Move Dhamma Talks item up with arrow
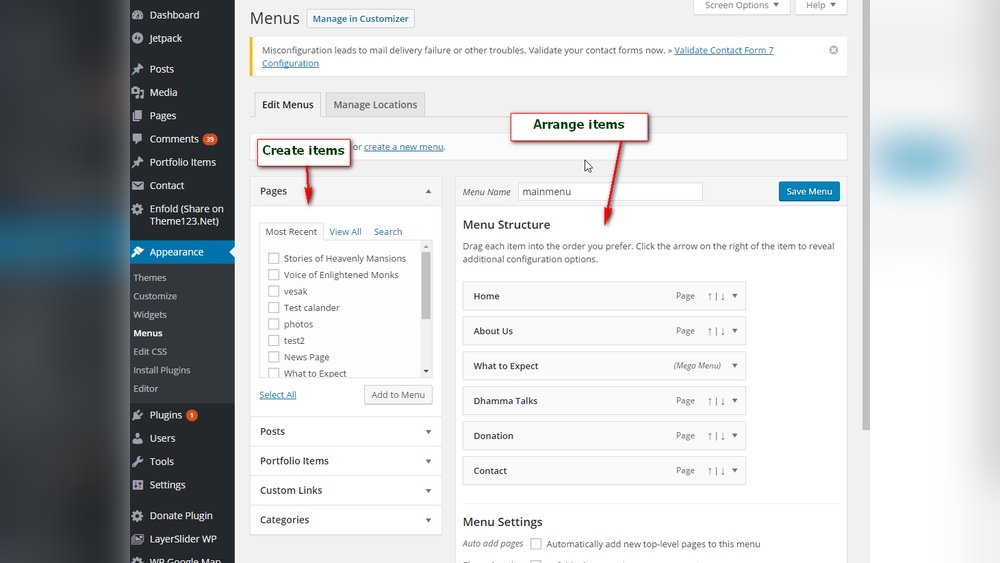This screenshot has height=563, width=1000. [710, 401]
